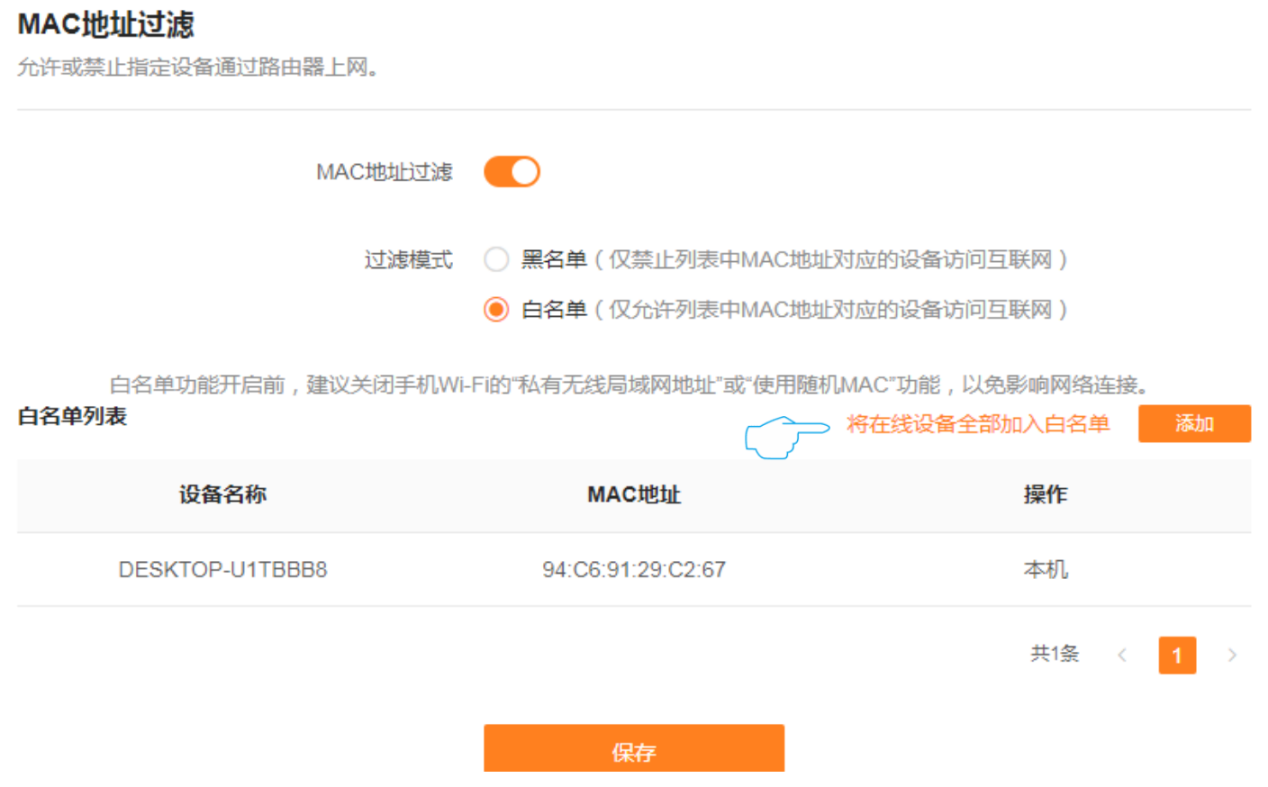
Task: Click the 本机 label in row
Action: (1045, 570)
